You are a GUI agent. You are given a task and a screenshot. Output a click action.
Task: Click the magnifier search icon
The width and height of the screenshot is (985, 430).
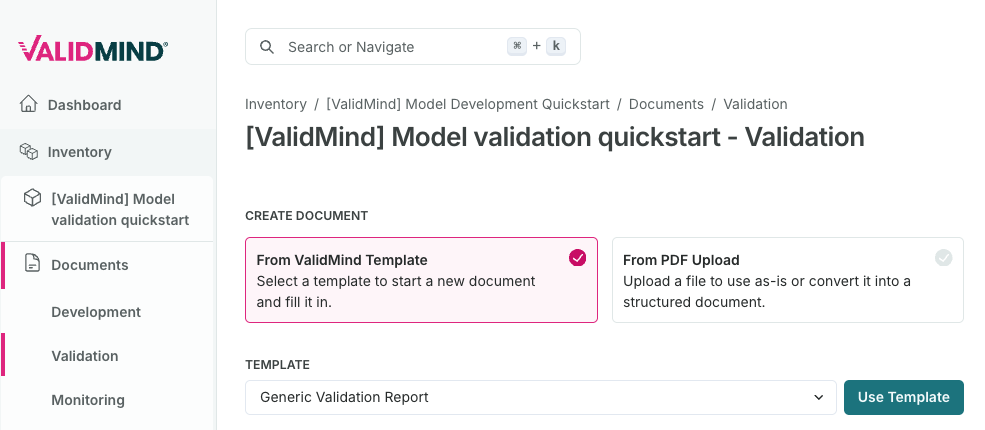267,47
